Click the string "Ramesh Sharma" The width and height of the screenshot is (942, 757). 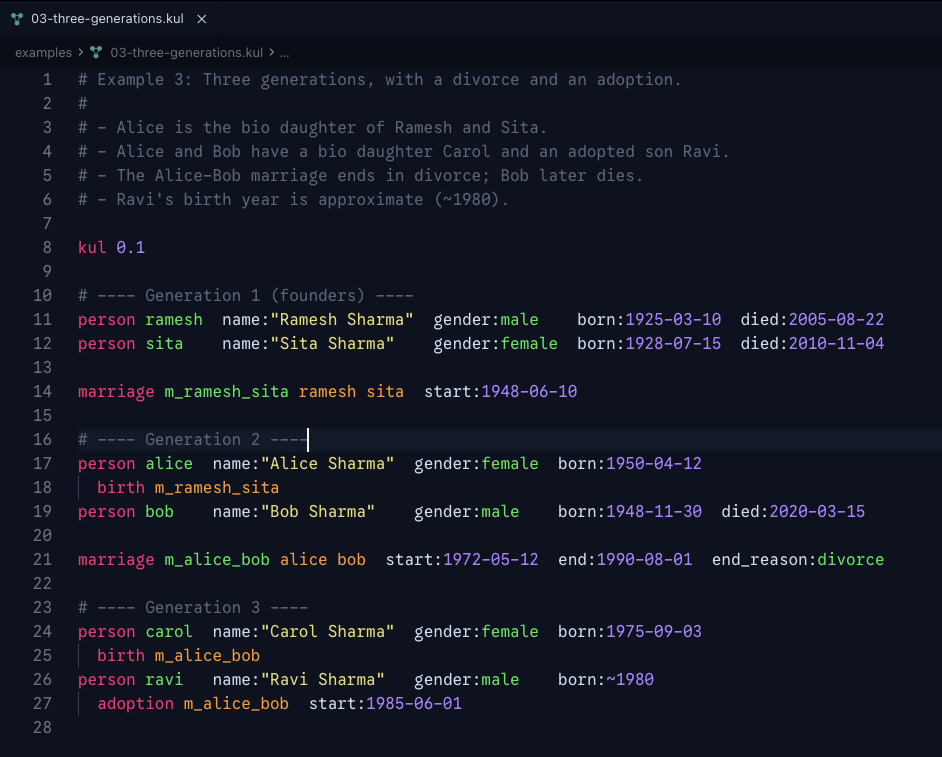coord(341,320)
